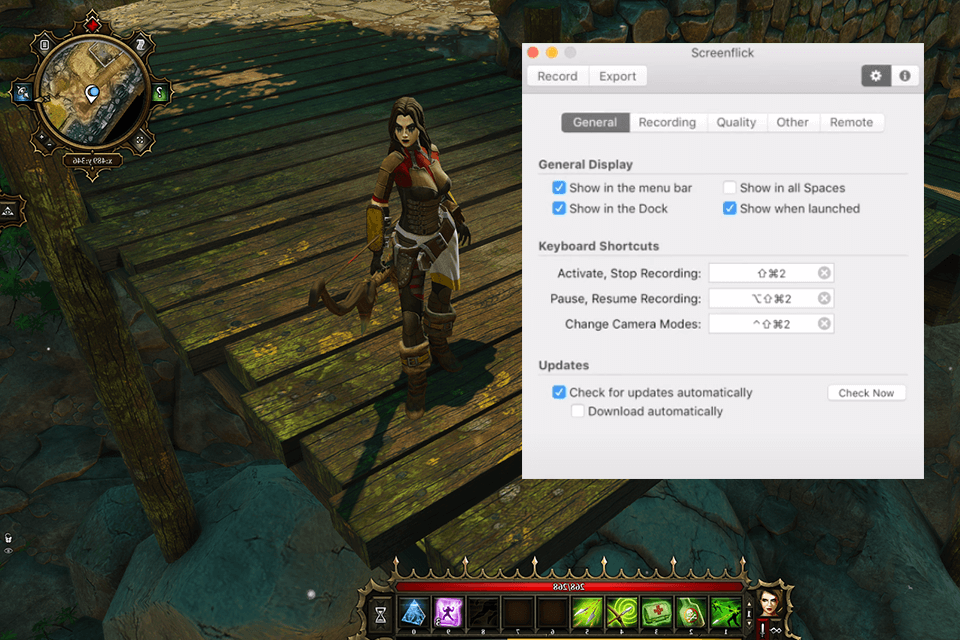Enable Download automatically checkbox

coord(577,411)
